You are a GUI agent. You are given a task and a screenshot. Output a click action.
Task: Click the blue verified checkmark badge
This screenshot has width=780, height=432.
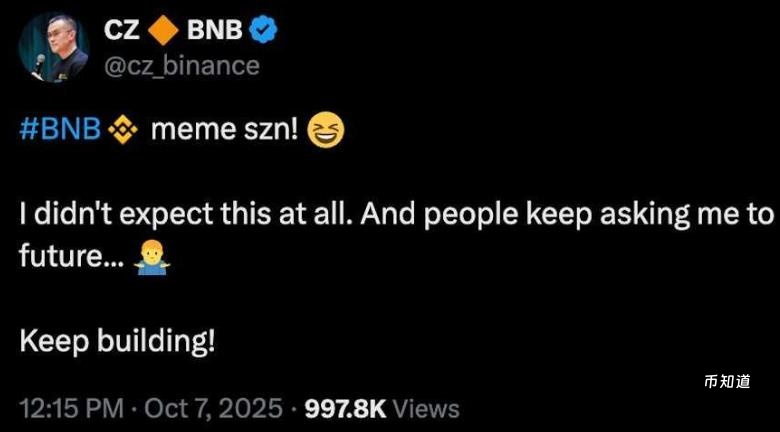point(262,31)
